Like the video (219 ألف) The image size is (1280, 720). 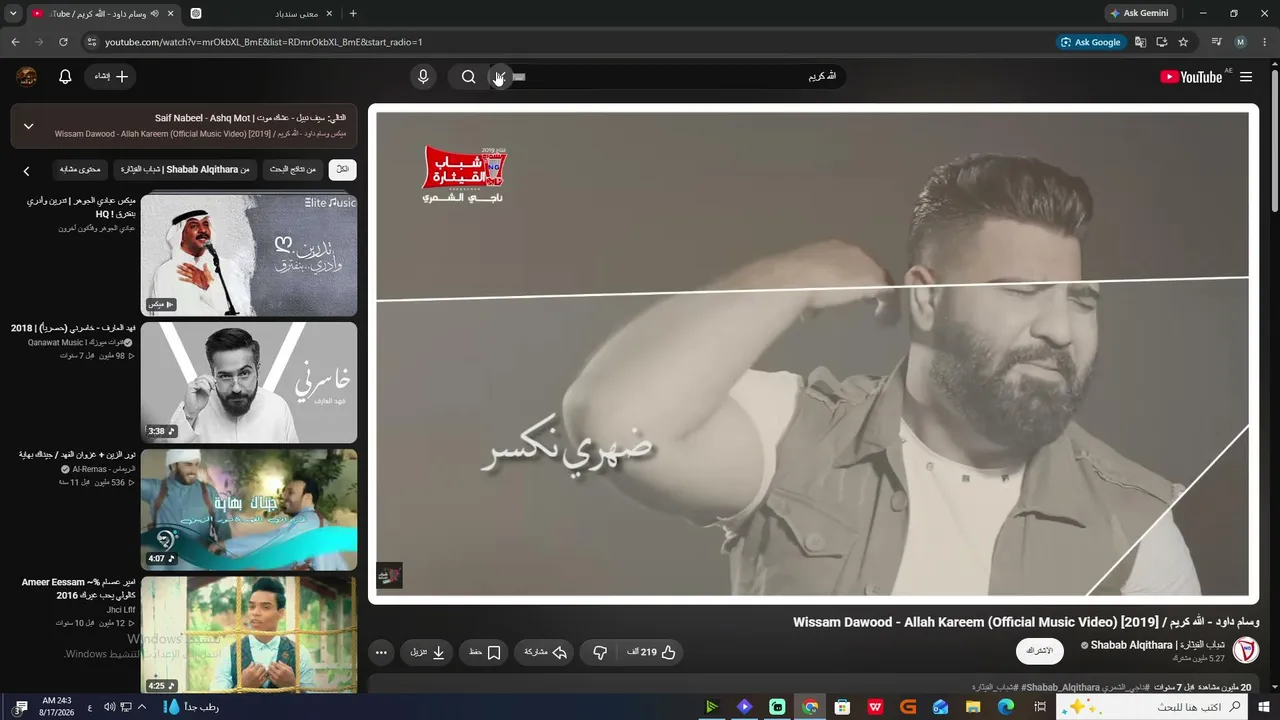[x=652, y=652]
